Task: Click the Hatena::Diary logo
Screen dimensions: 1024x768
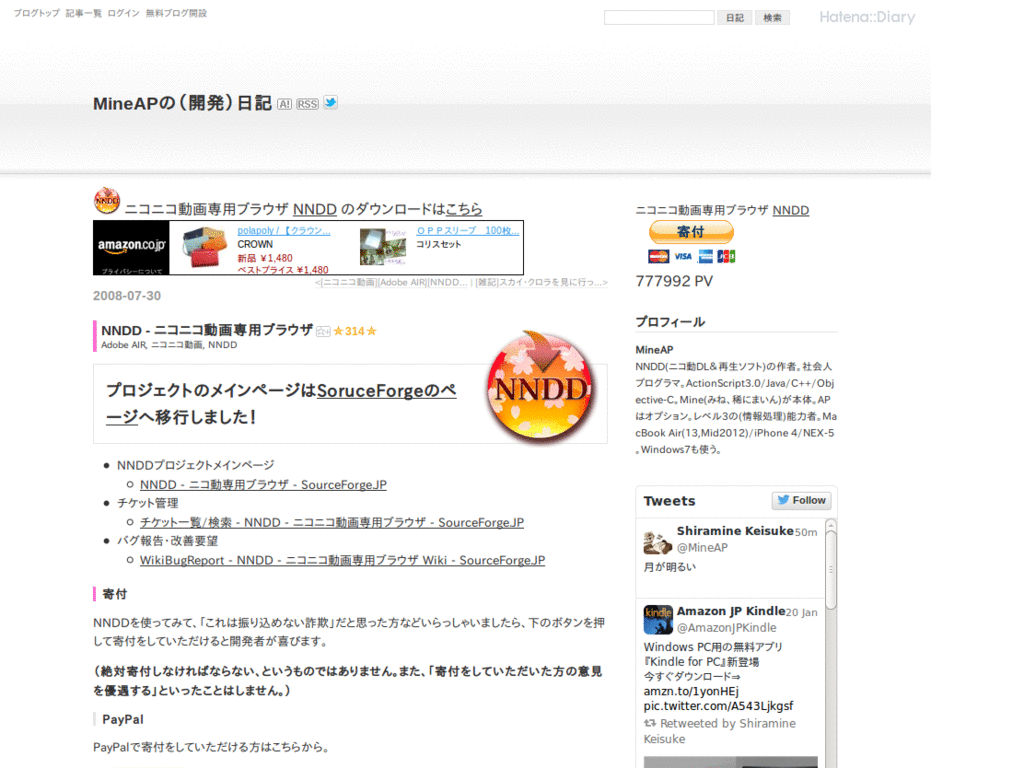Action: point(867,17)
